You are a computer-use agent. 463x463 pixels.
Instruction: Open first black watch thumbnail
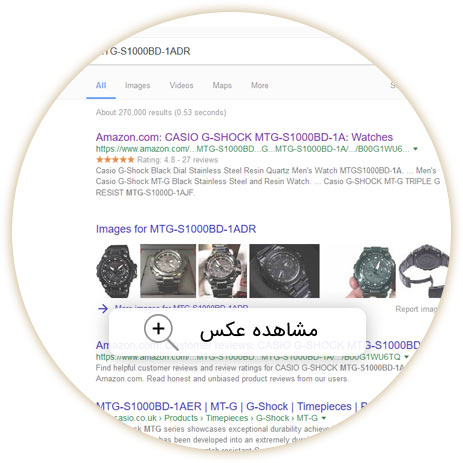(116, 271)
